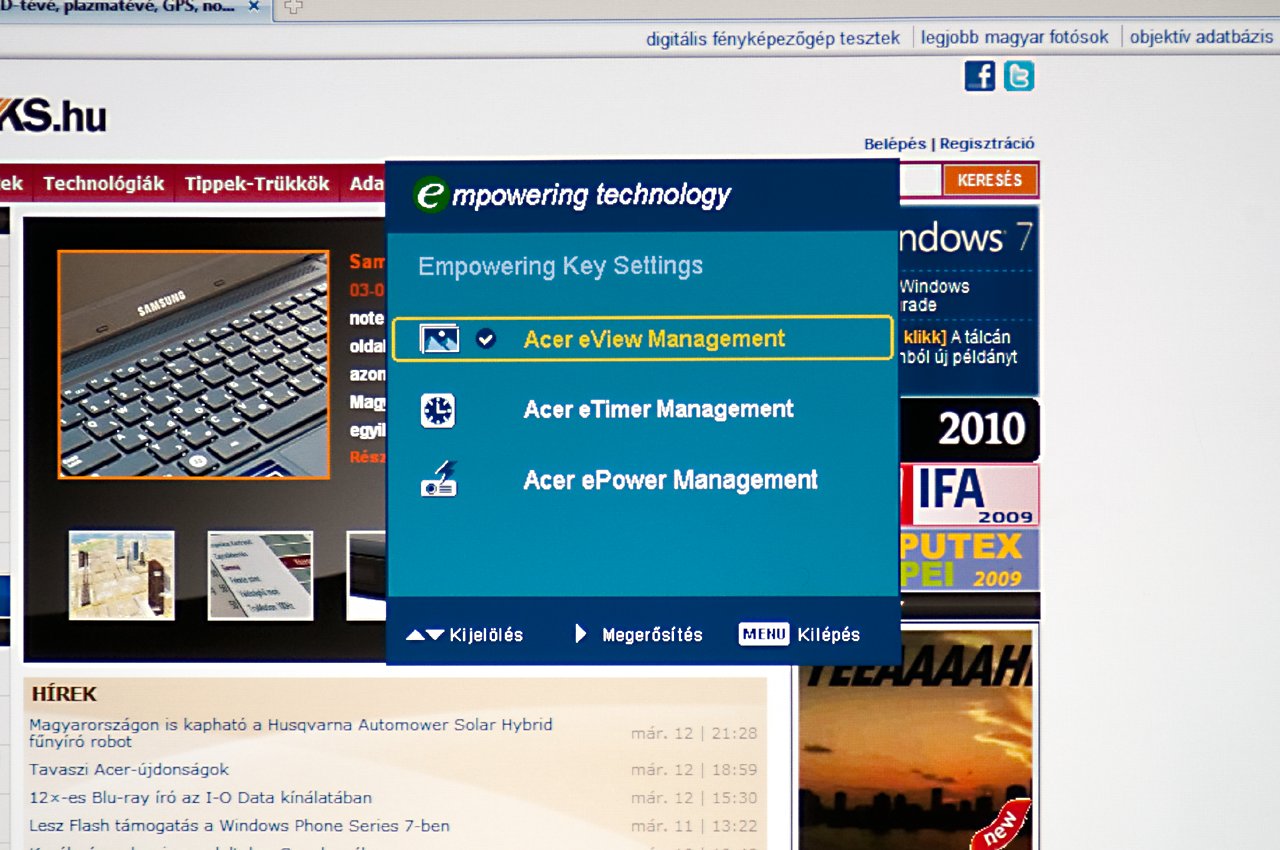This screenshot has width=1280, height=850.
Task: Open the Tavaszi Acer-újdonságok news article
Action: click(129, 770)
